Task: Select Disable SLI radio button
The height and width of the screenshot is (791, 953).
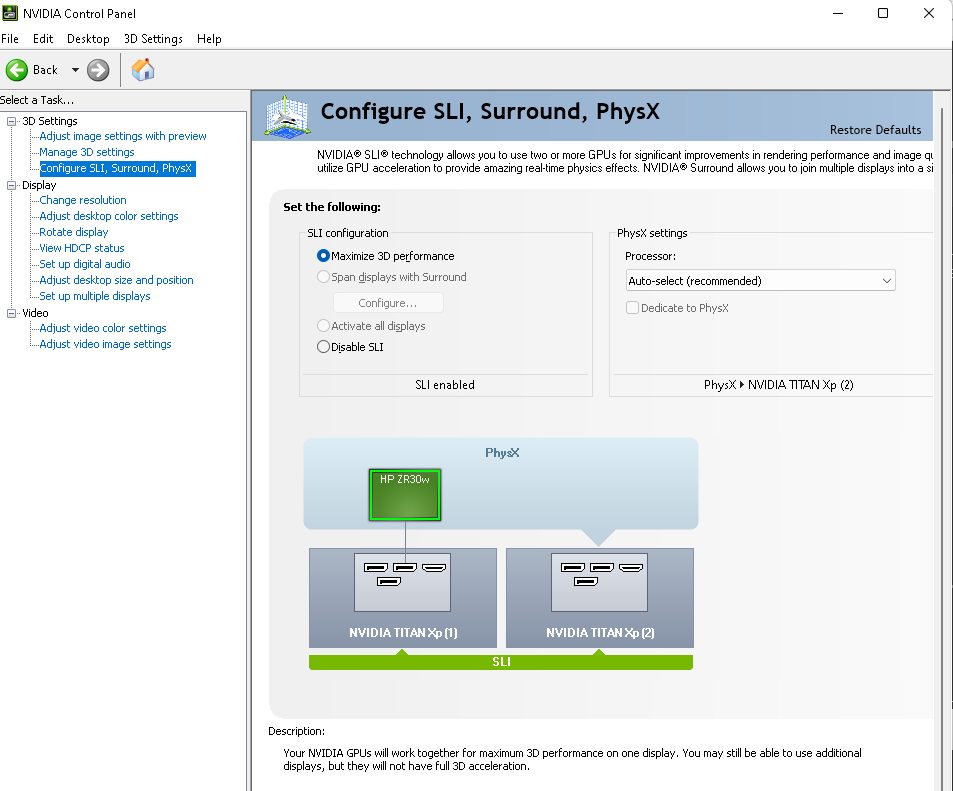Action: (x=323, y=347)
